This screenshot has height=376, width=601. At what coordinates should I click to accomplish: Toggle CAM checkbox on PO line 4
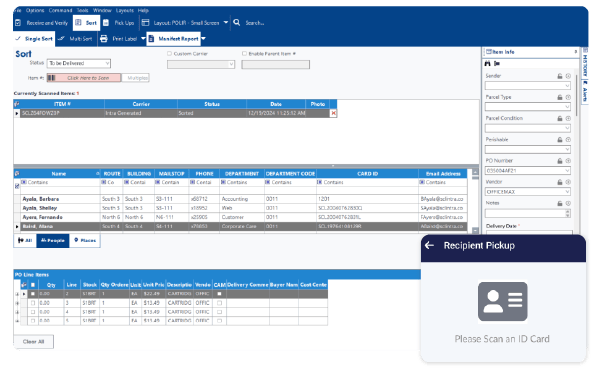click(x=220, y=312)
